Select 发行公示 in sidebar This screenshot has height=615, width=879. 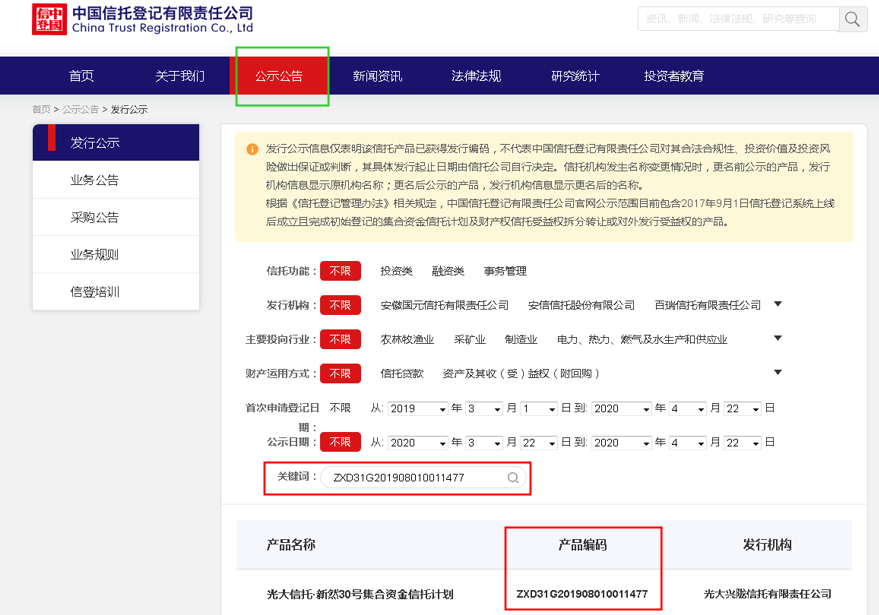point(116,142)
